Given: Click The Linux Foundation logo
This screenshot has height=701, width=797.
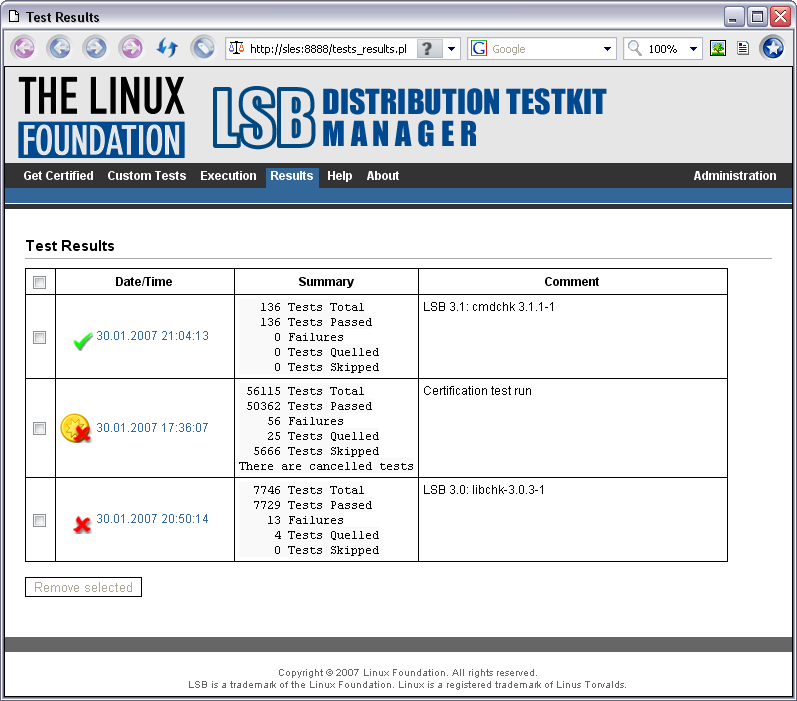Looking at the screenshot, I should [x=101, y=117].
